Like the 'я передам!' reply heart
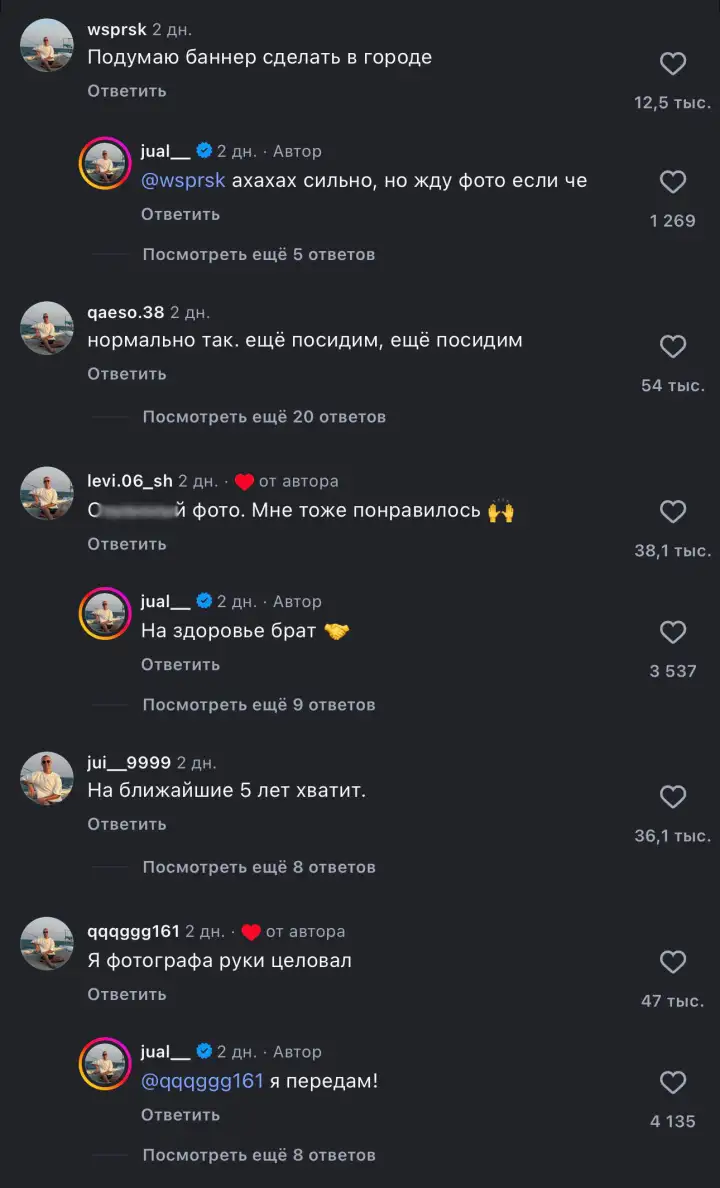Image resolution: width=720 pixels, height=1188 pixels. pyautogui.click(x=673, y=1083)
